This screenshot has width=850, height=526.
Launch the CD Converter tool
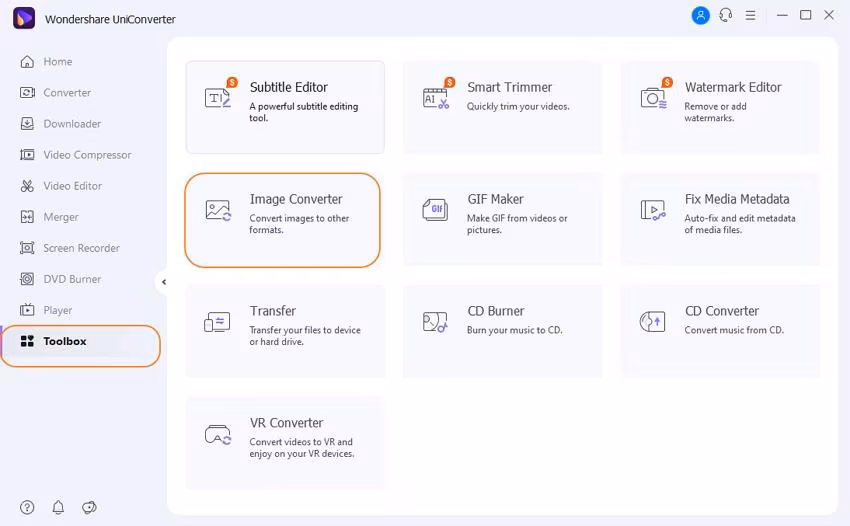point(720,330)
